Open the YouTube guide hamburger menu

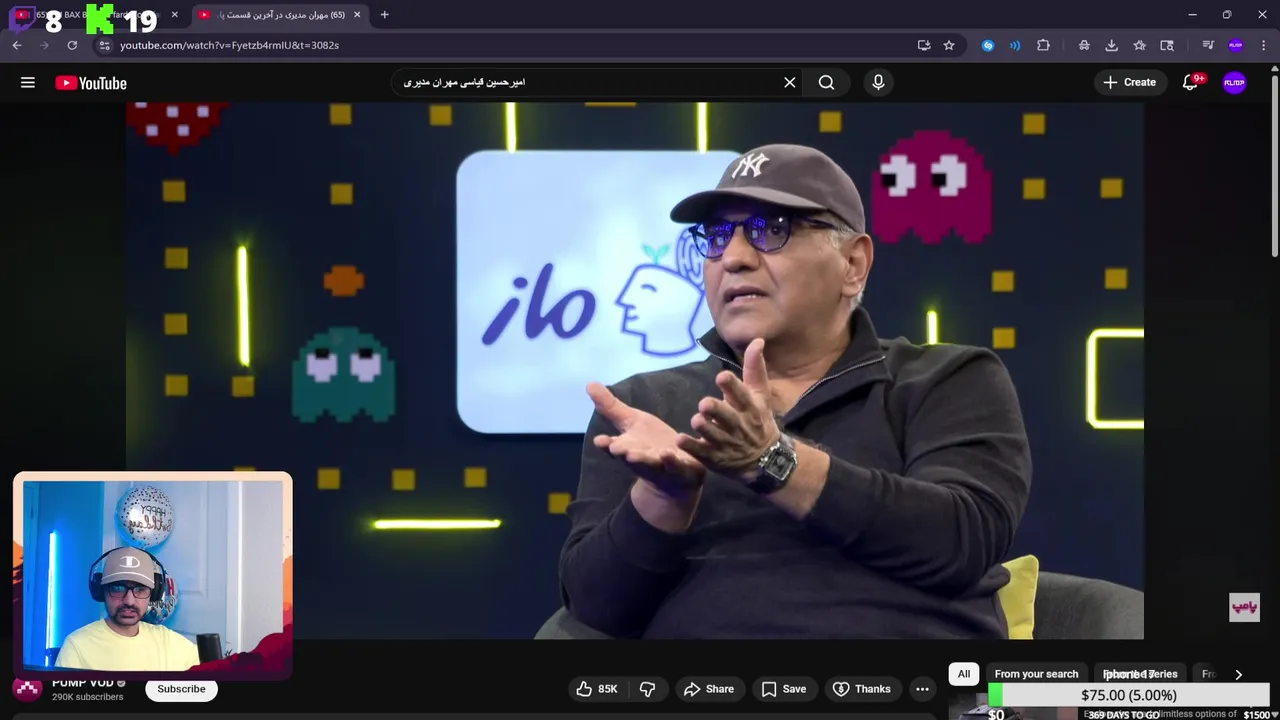(x=28, y=83)
